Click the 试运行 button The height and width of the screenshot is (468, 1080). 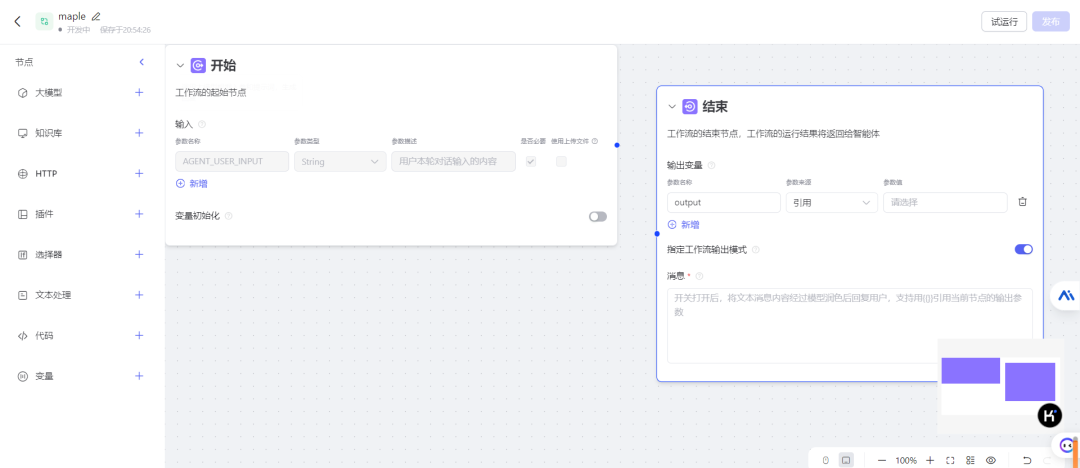click(1004, 21)
